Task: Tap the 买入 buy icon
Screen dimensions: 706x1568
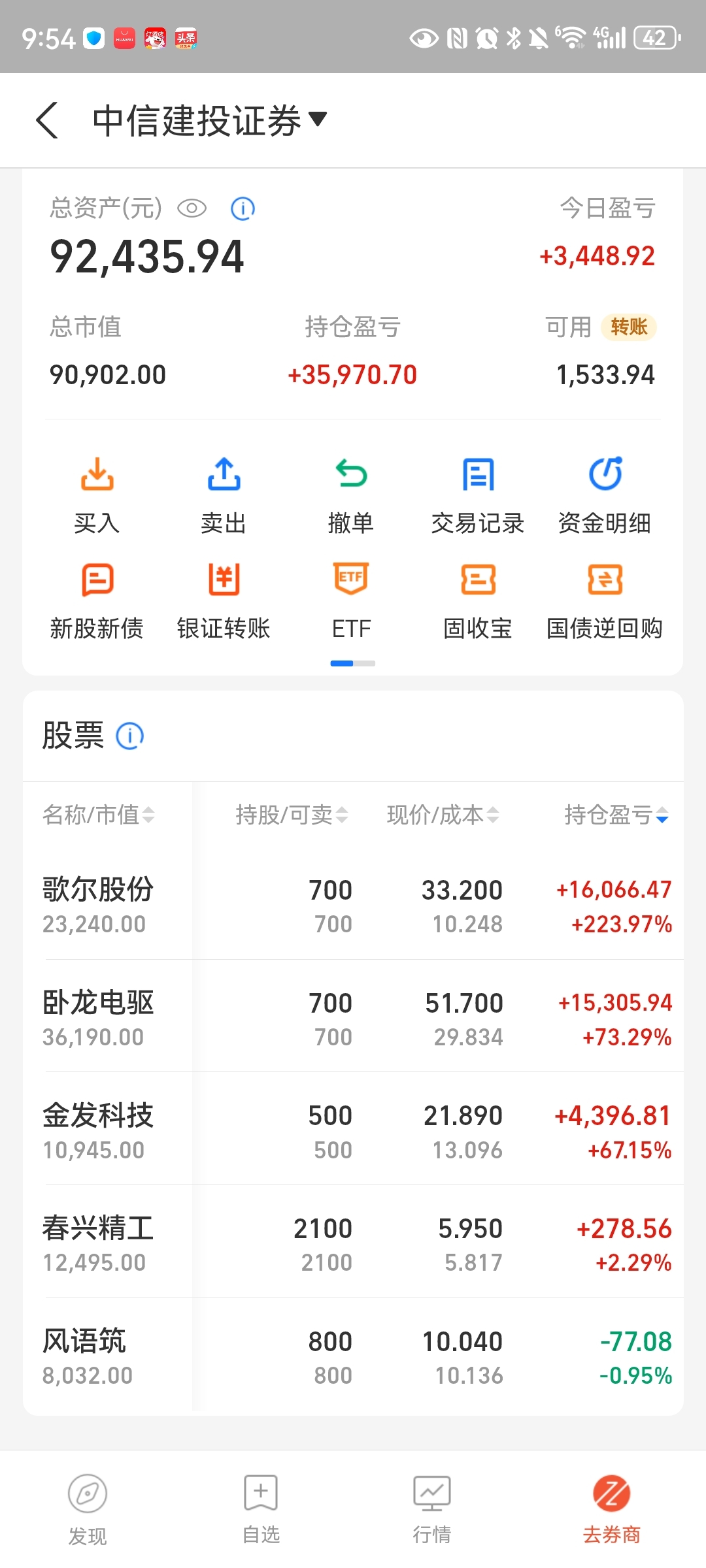Action: [97, 474]
